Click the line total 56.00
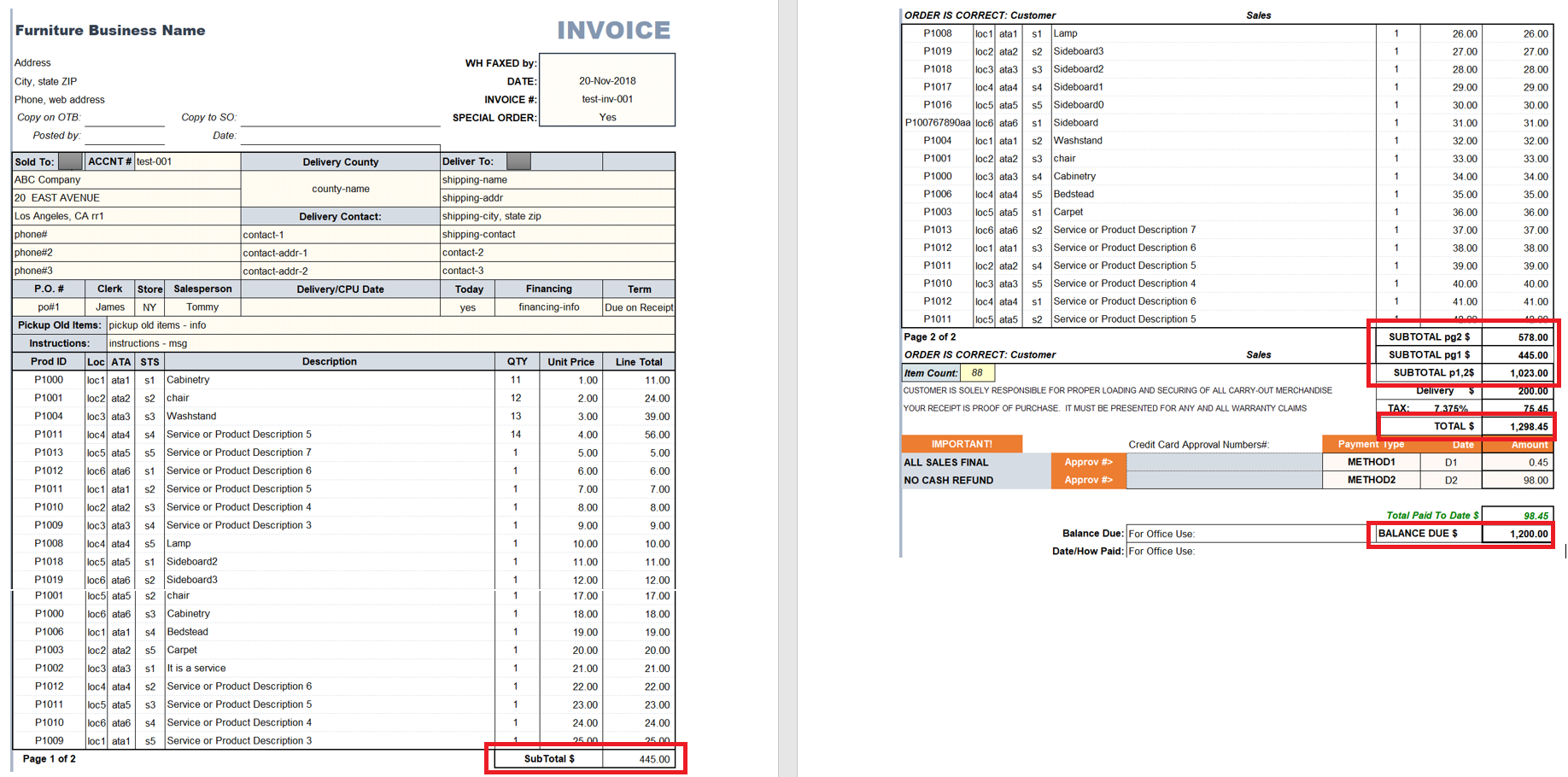 point(657,435)
